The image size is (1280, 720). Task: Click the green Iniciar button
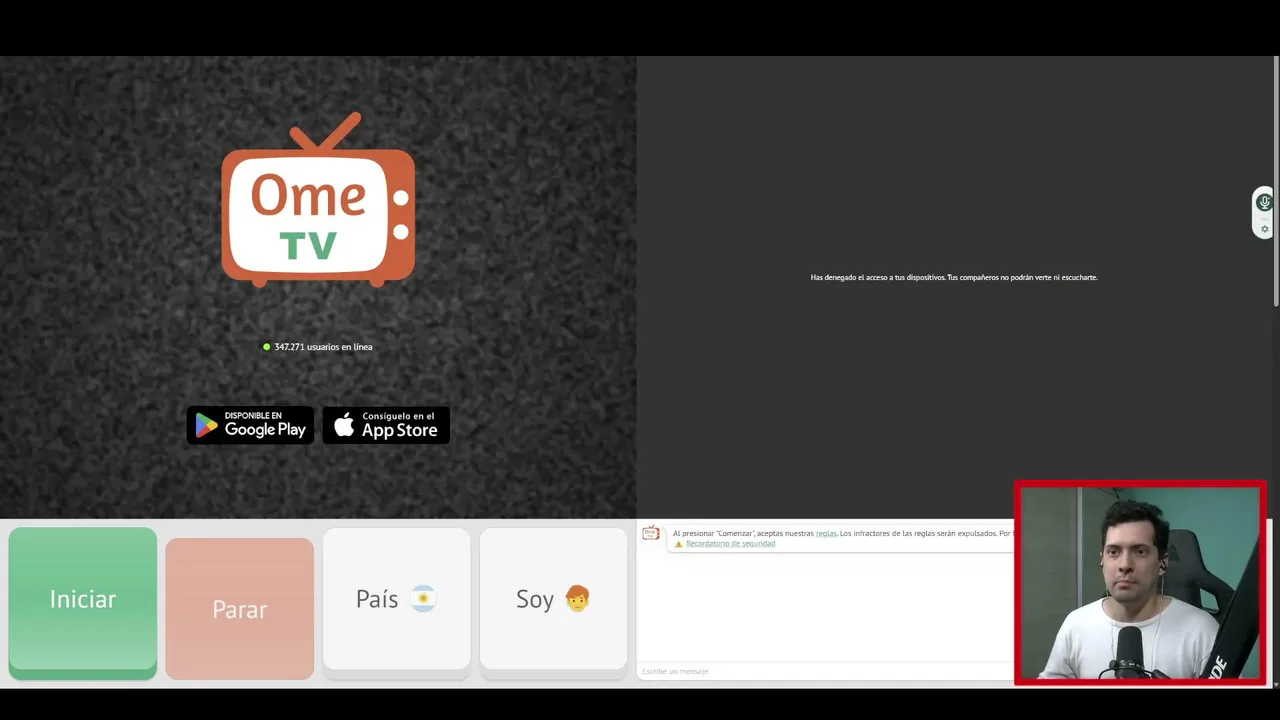[x=83, y=602]
